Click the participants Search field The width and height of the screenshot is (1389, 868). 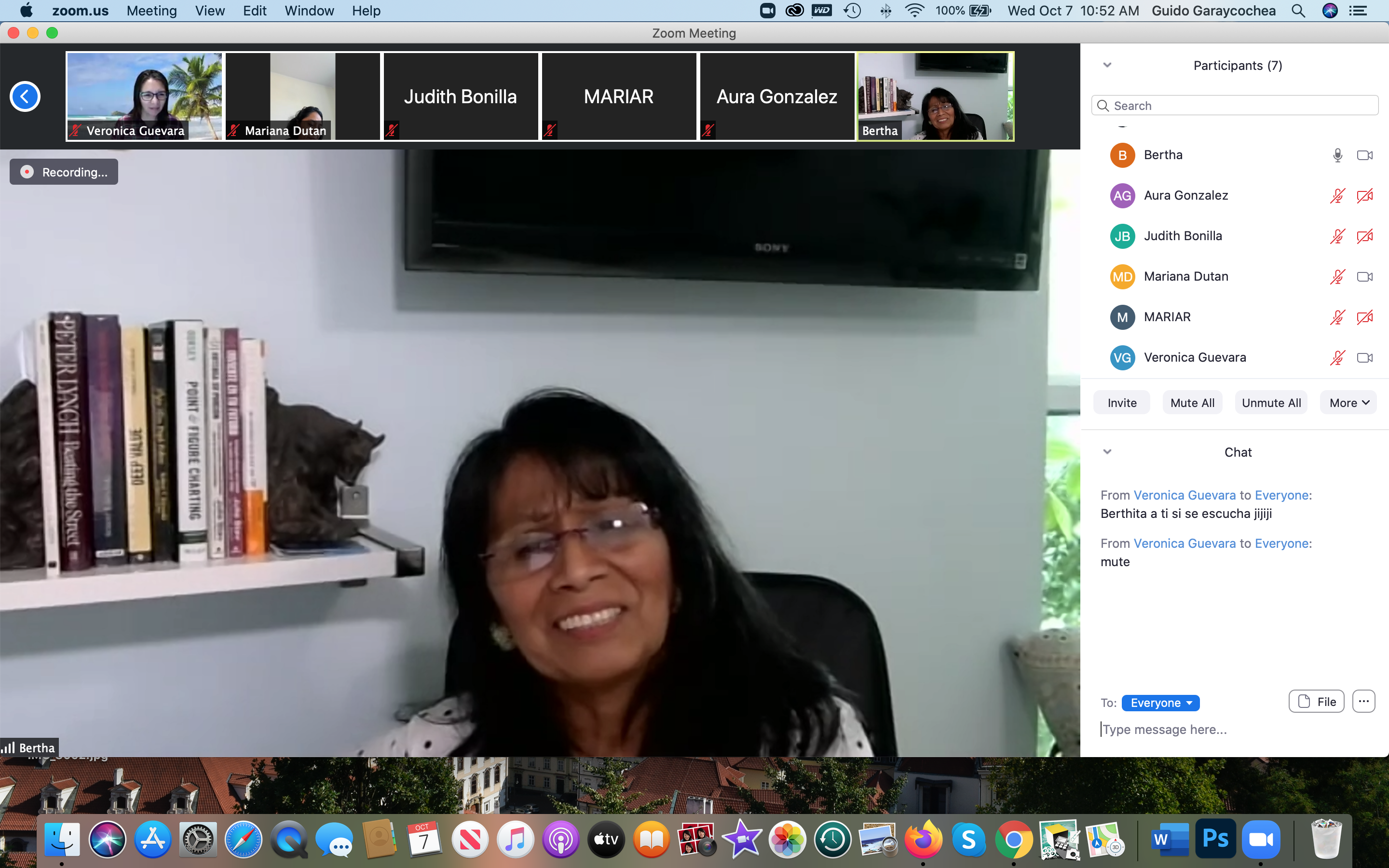pyautogui.click(x=1234, y=106)
